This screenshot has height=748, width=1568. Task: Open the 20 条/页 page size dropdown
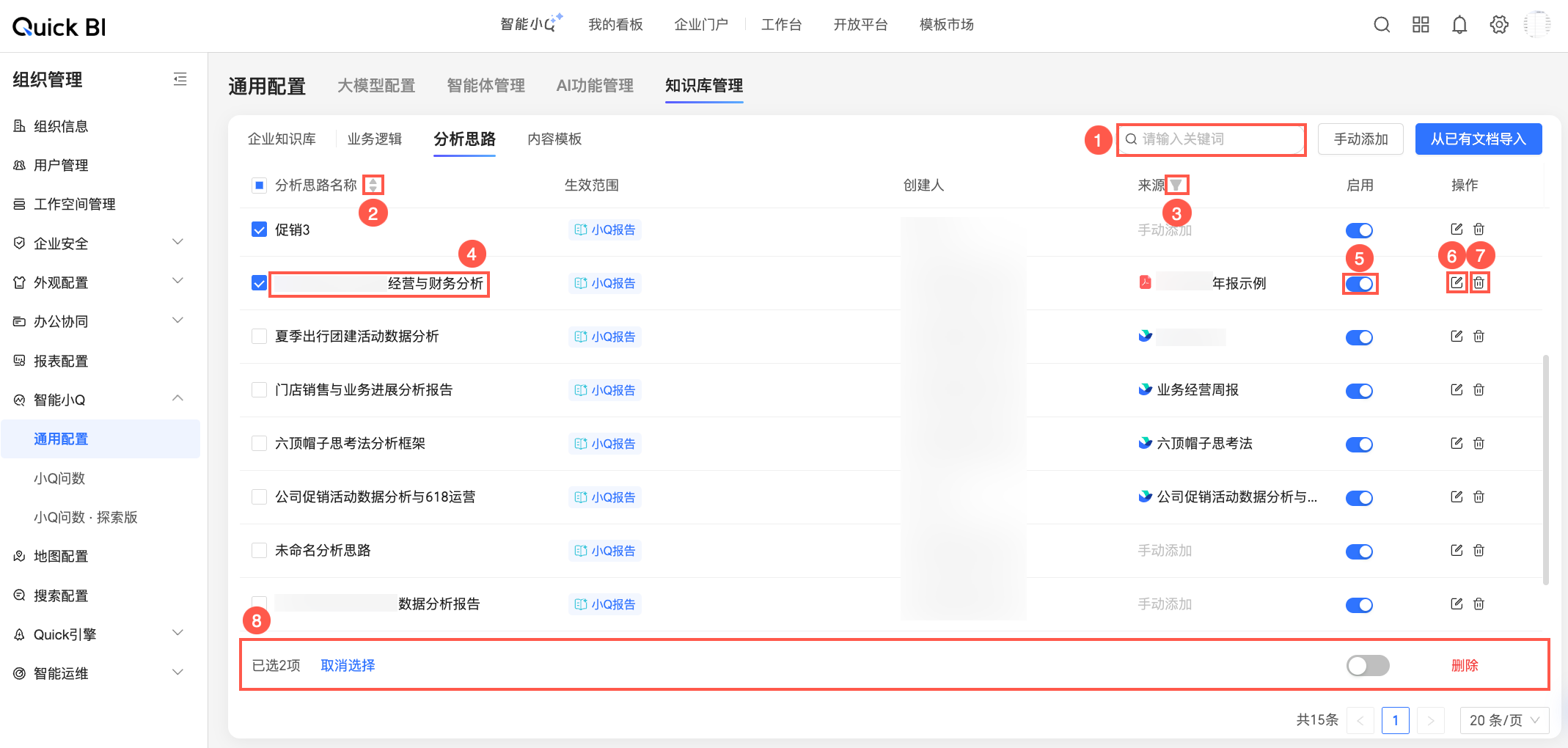1504,720
